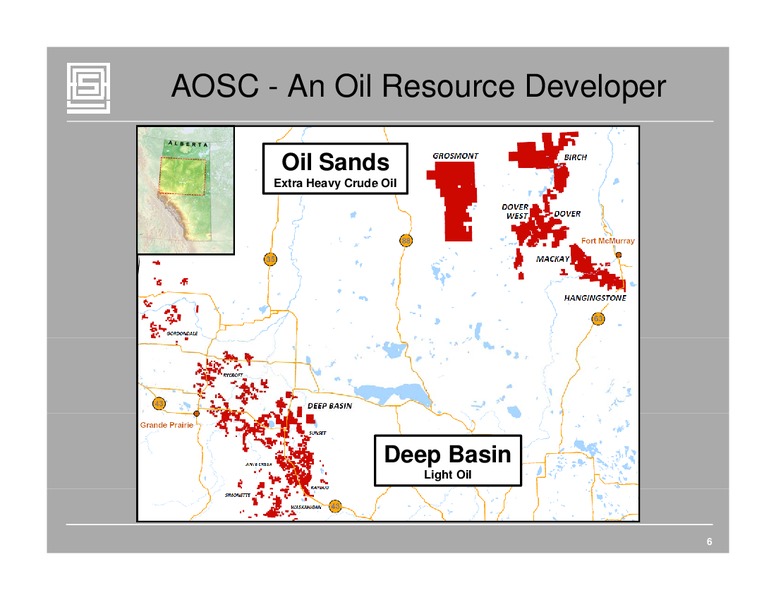The width and height of the screenshot is (776, 600).
Task: Click the WASKAHIGAN label
Action: [306, 507]
